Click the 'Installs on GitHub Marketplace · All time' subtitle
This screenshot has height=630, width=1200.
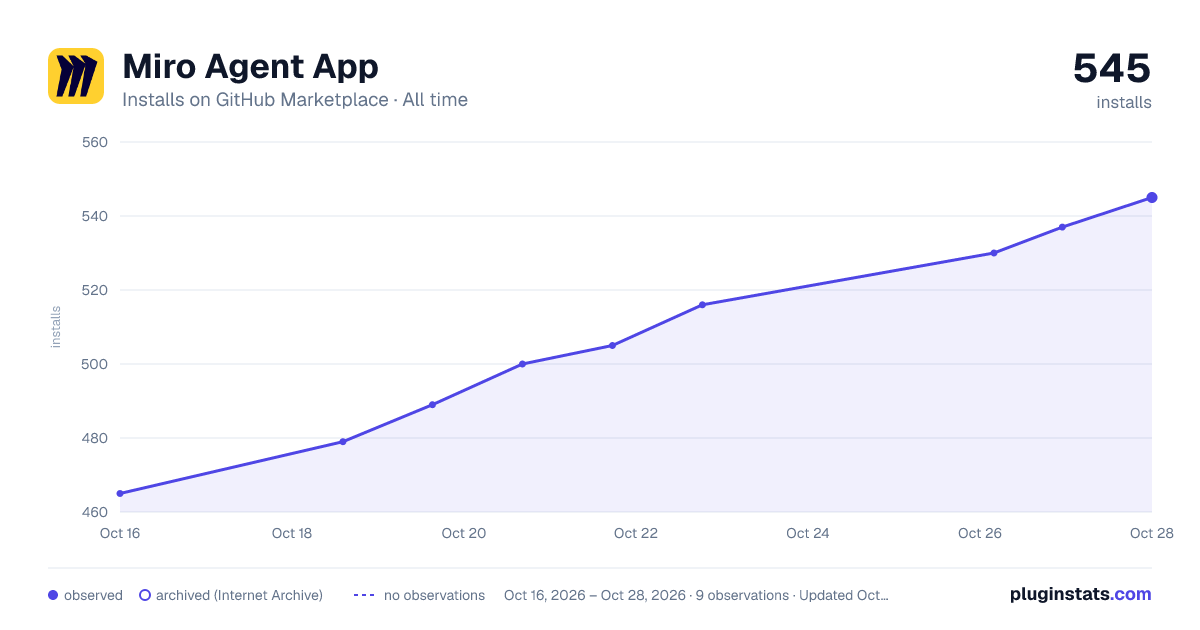[295, 100]
